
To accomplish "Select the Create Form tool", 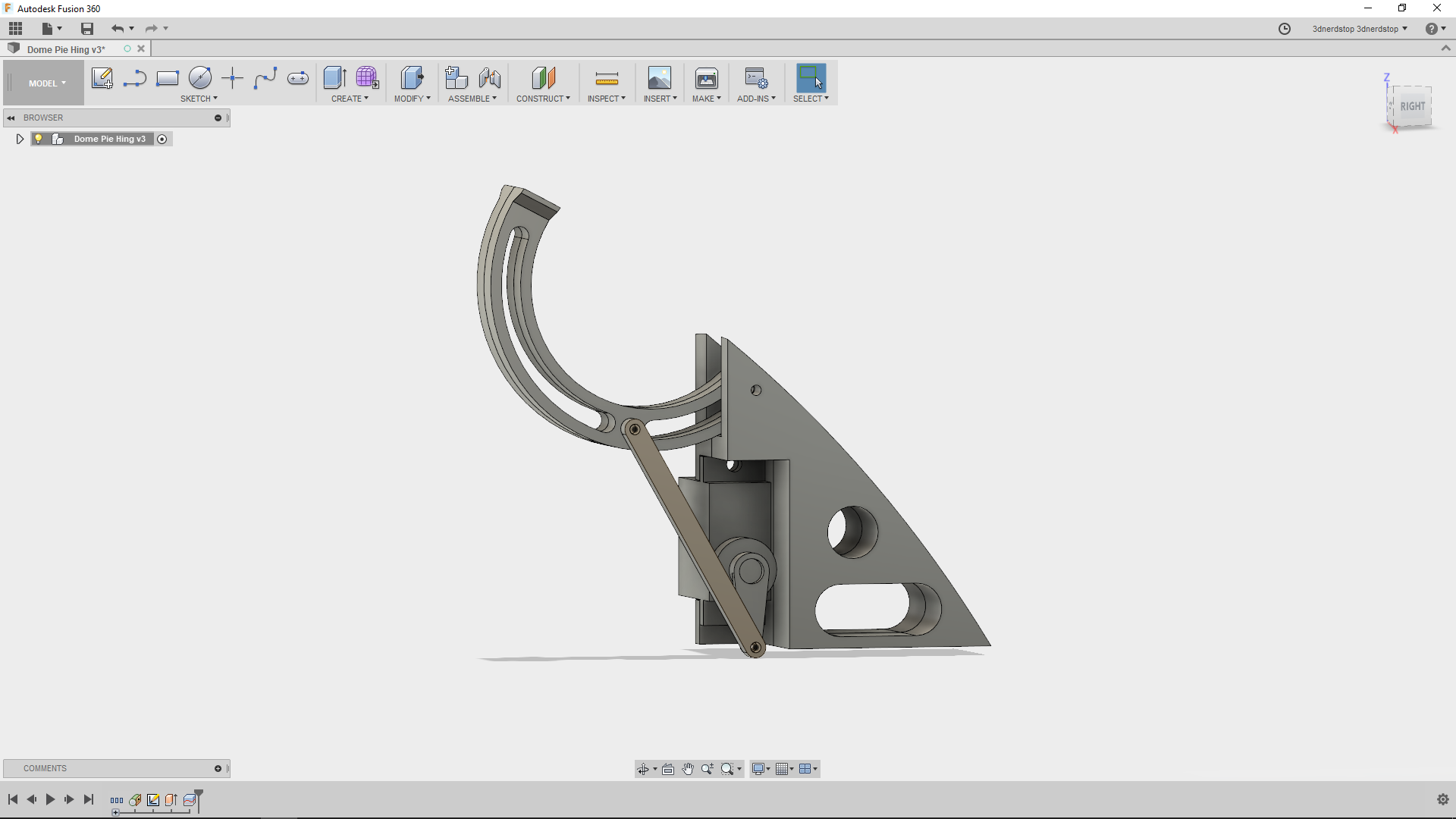I will (368, 77).
